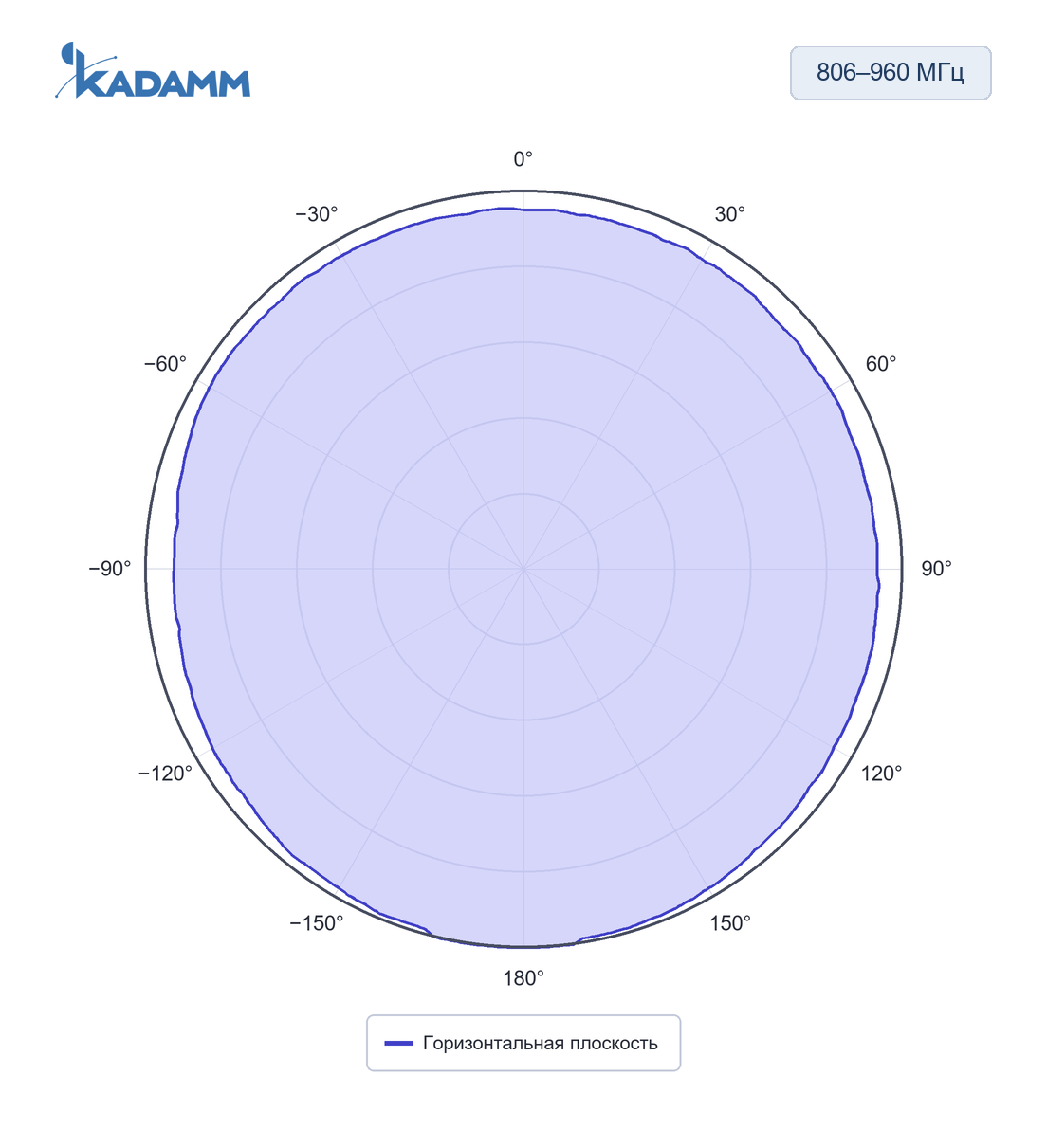Click the −60° angle label
Viewport: 1047px width, 1148px height.
click(x=166, y=364)
